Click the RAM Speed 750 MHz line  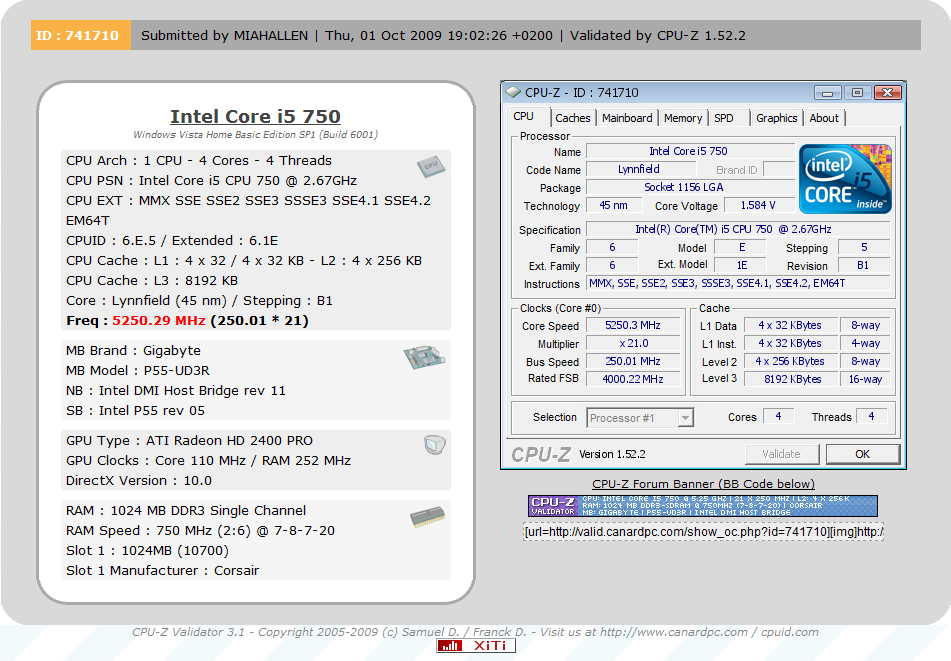point(200,531)
